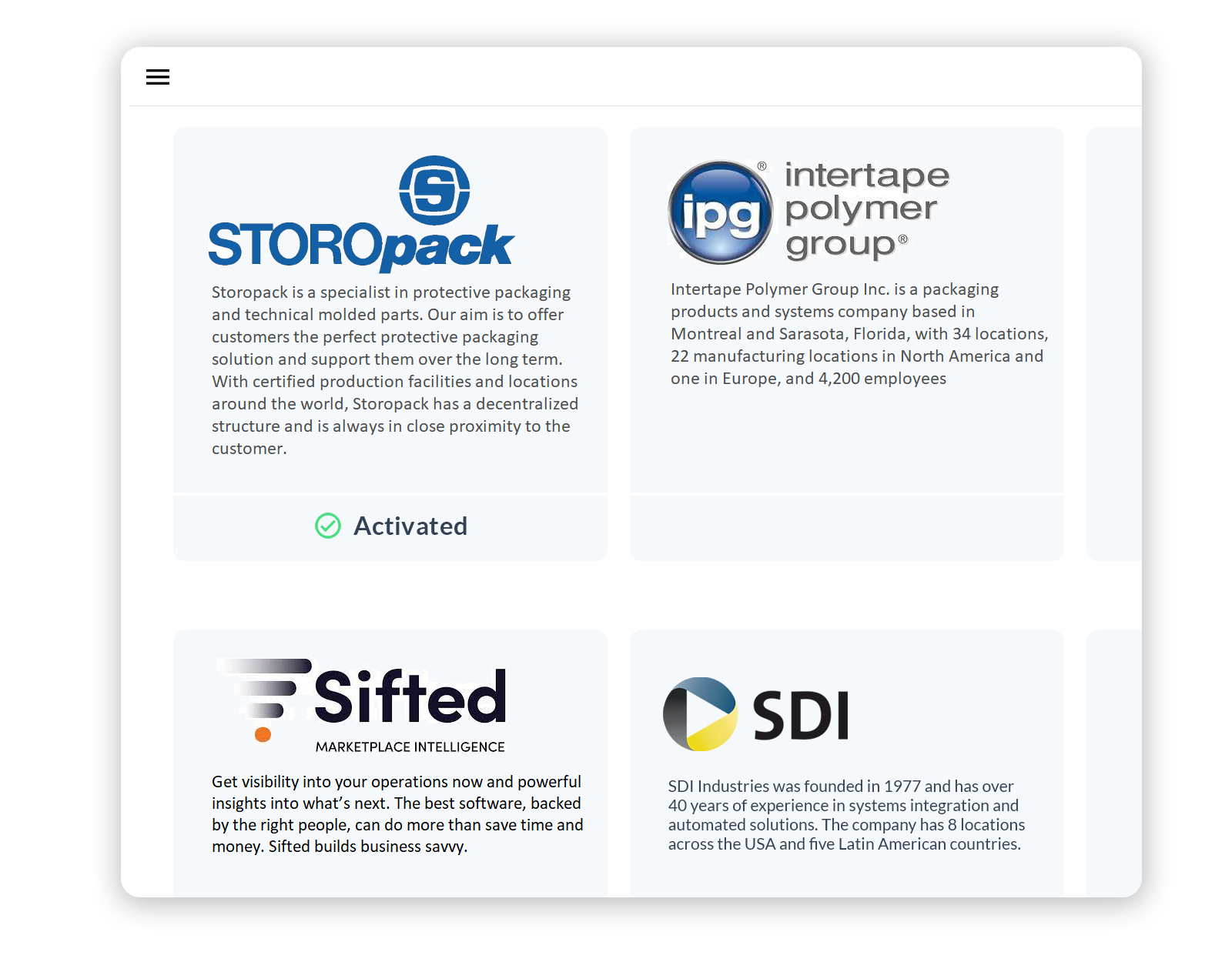Click the SDI play-shaped logo icon

[x=700, y=714]
